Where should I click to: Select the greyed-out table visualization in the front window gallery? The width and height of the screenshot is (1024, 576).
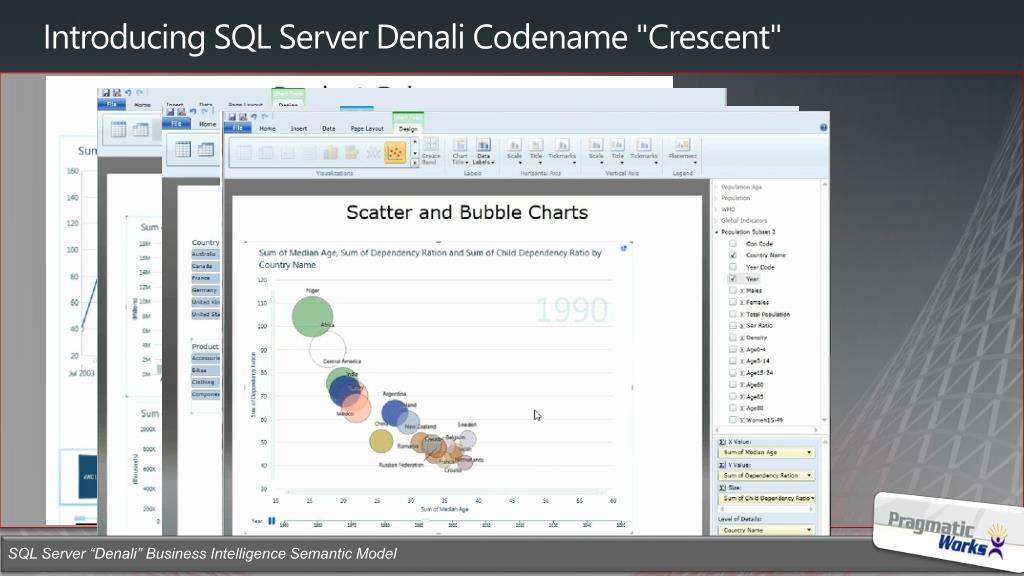click(x=244, y=153)
